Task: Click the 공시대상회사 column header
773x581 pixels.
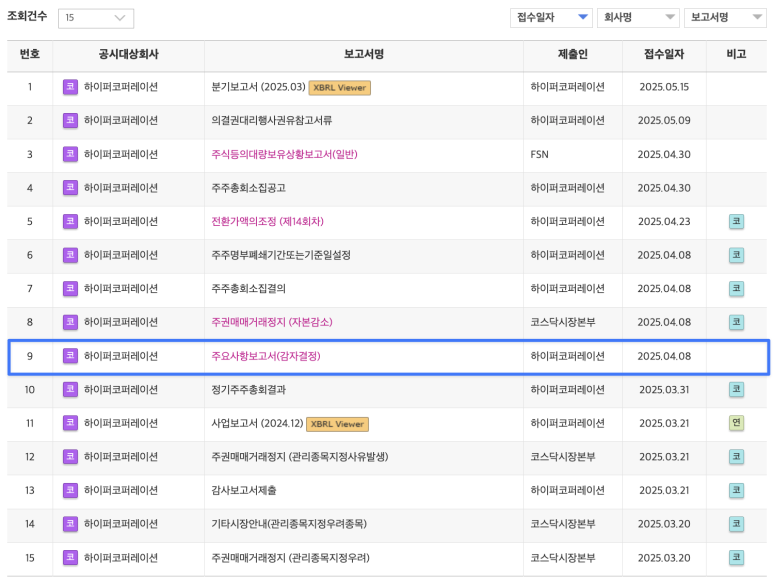Action: (129, 54)
